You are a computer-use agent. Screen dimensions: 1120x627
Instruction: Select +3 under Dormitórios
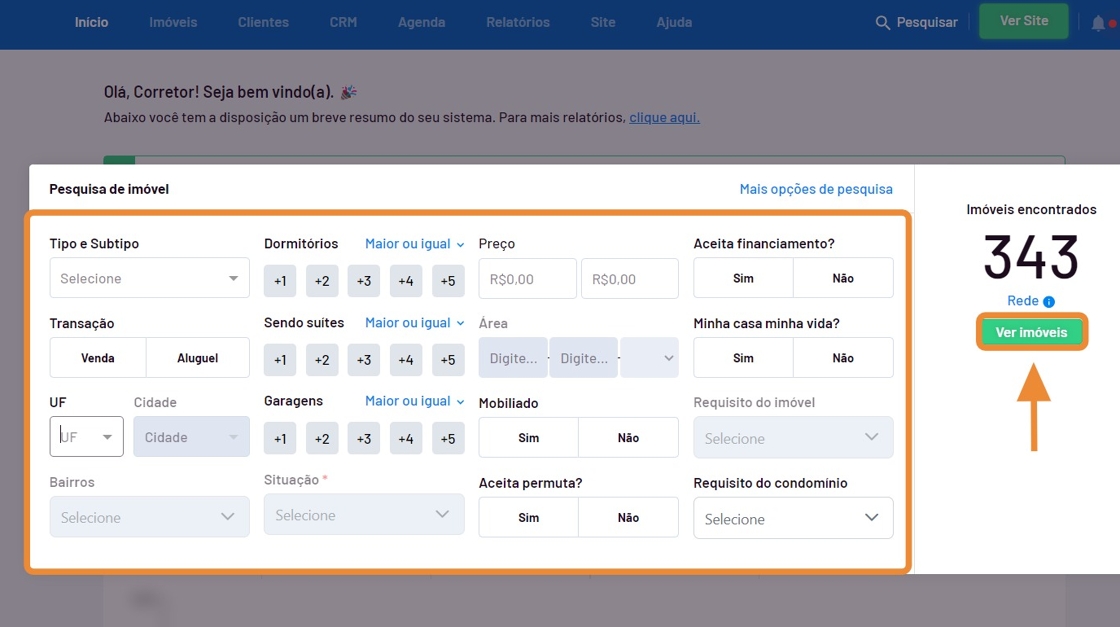click(364, 281)
